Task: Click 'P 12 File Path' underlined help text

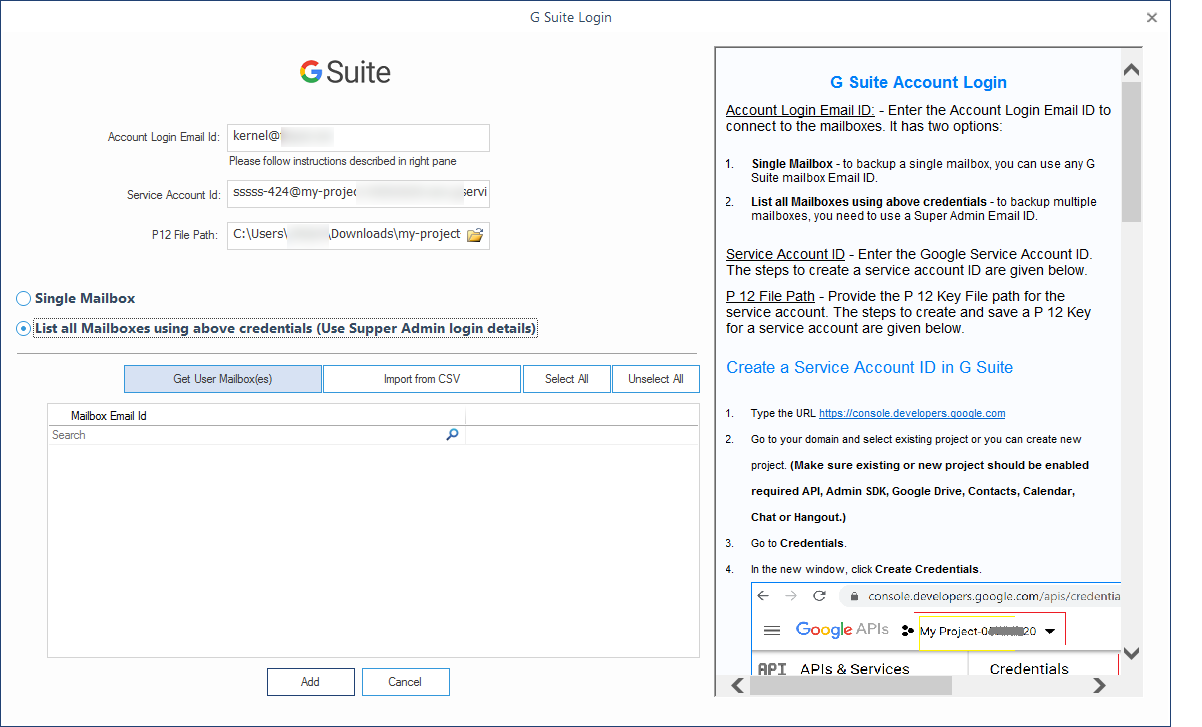Action: coord(770,296)
